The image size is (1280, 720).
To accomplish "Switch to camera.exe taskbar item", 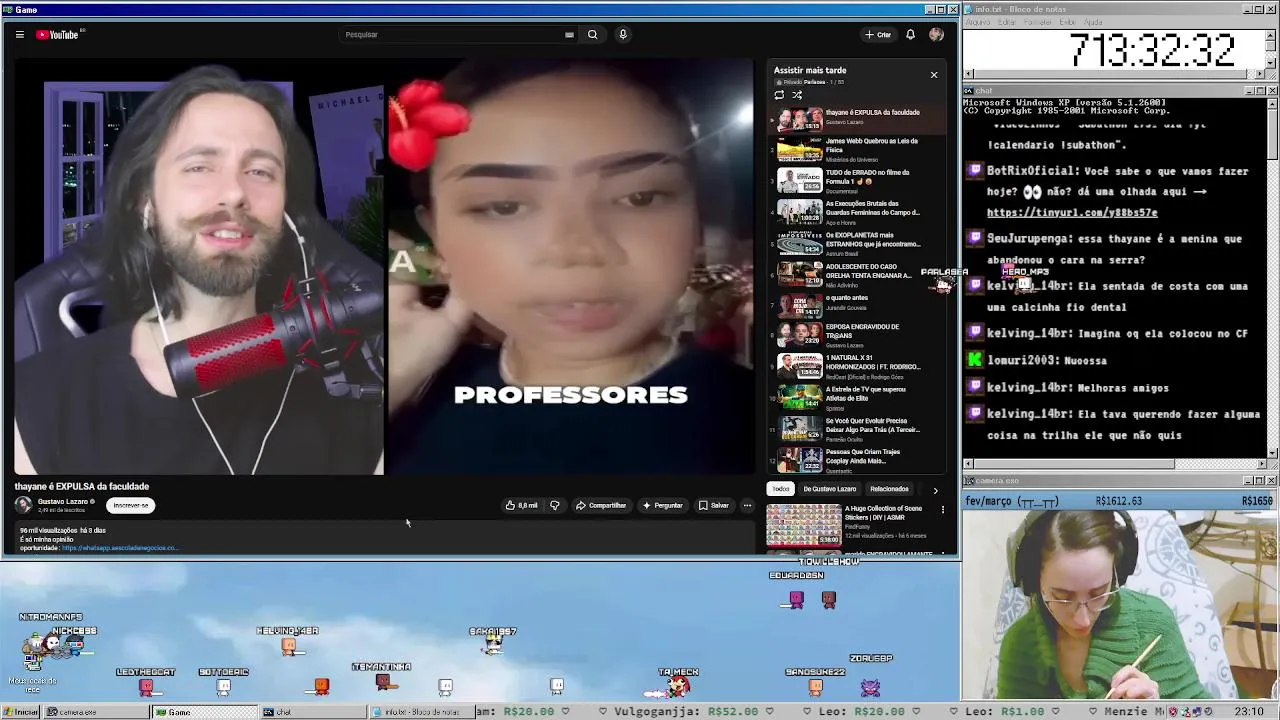I will 96,712.
